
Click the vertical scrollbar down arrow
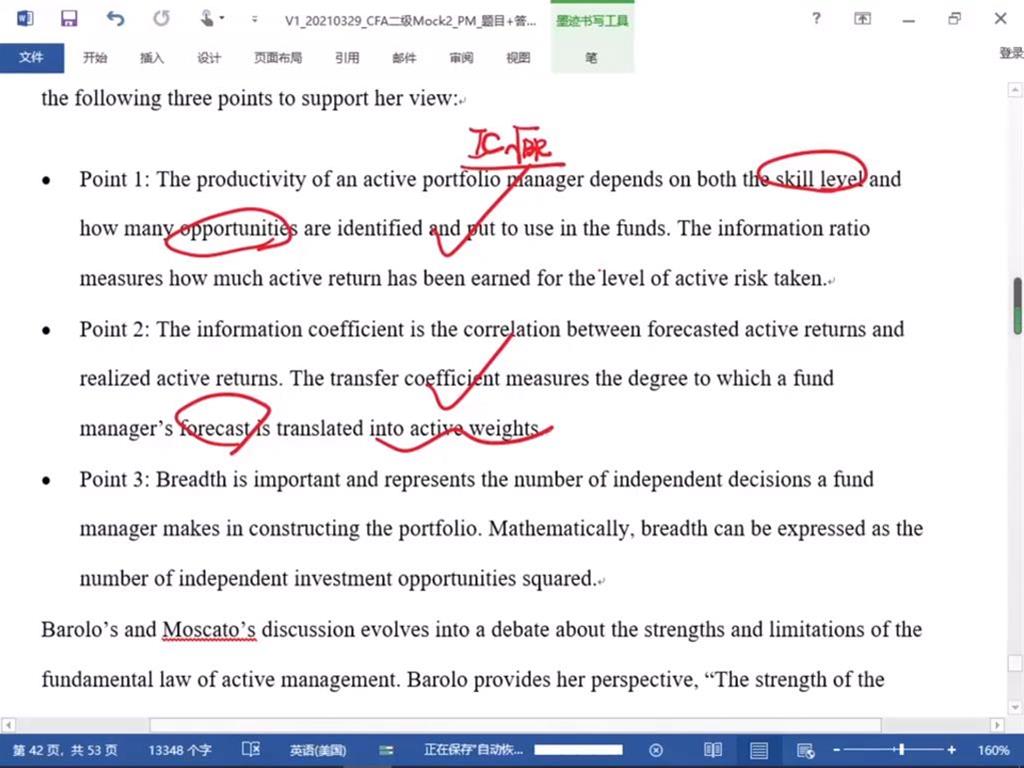click(1015, 707)
